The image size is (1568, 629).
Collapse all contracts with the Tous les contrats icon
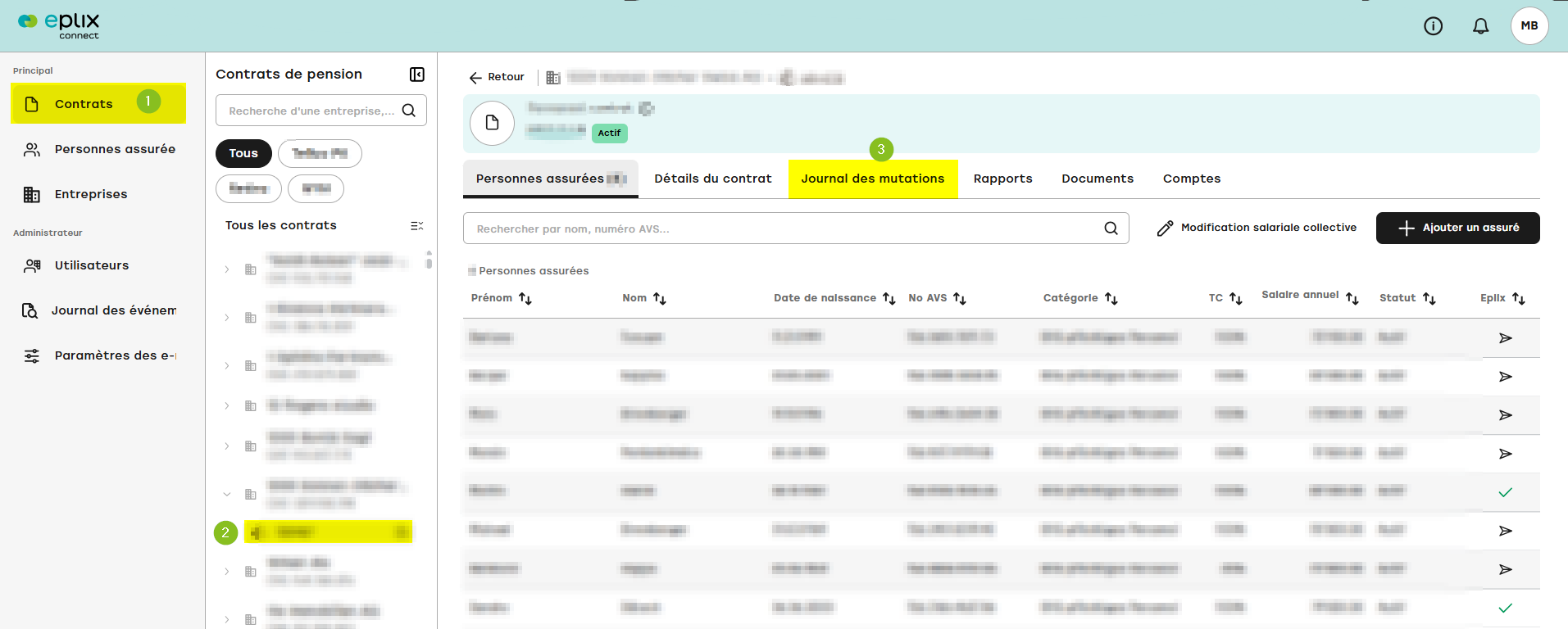coord(416,225)
